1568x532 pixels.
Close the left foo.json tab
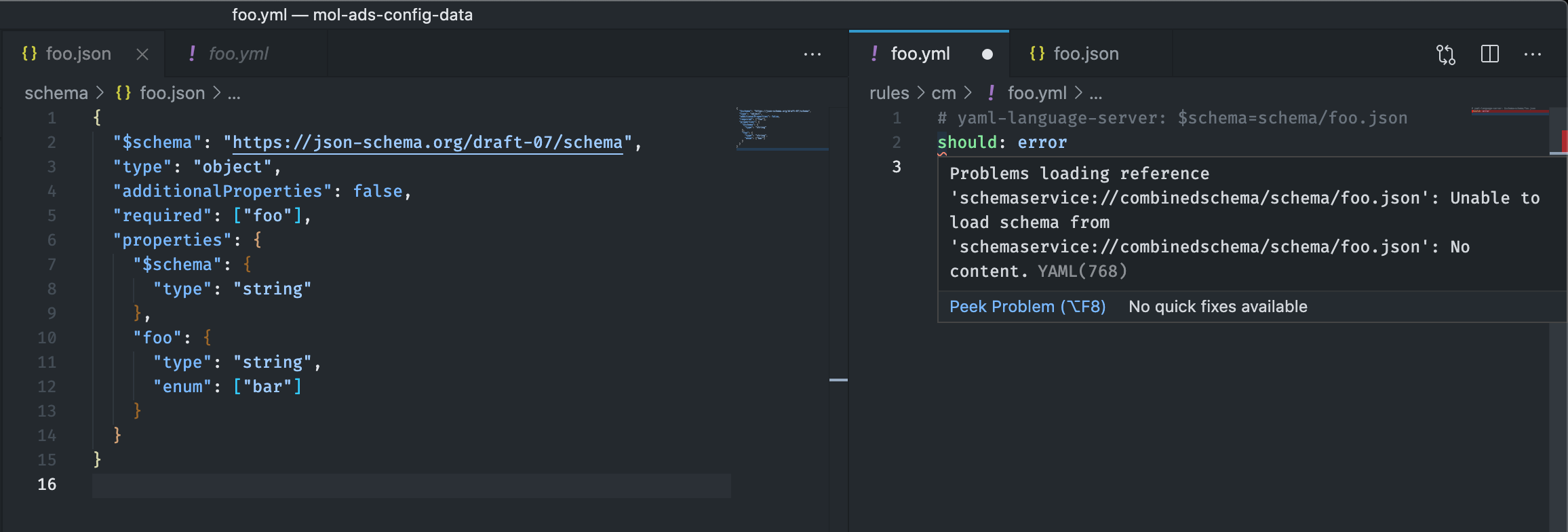142,54
